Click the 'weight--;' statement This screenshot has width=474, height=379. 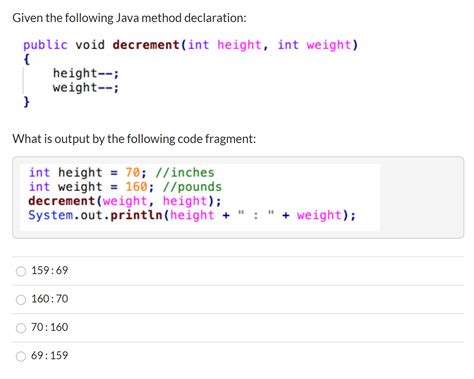(x=86, y=87)
